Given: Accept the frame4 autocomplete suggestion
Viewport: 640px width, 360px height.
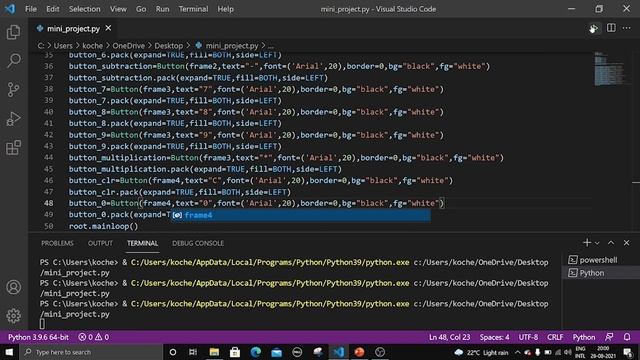Looking at the screenshot, I should coord(300,215).
